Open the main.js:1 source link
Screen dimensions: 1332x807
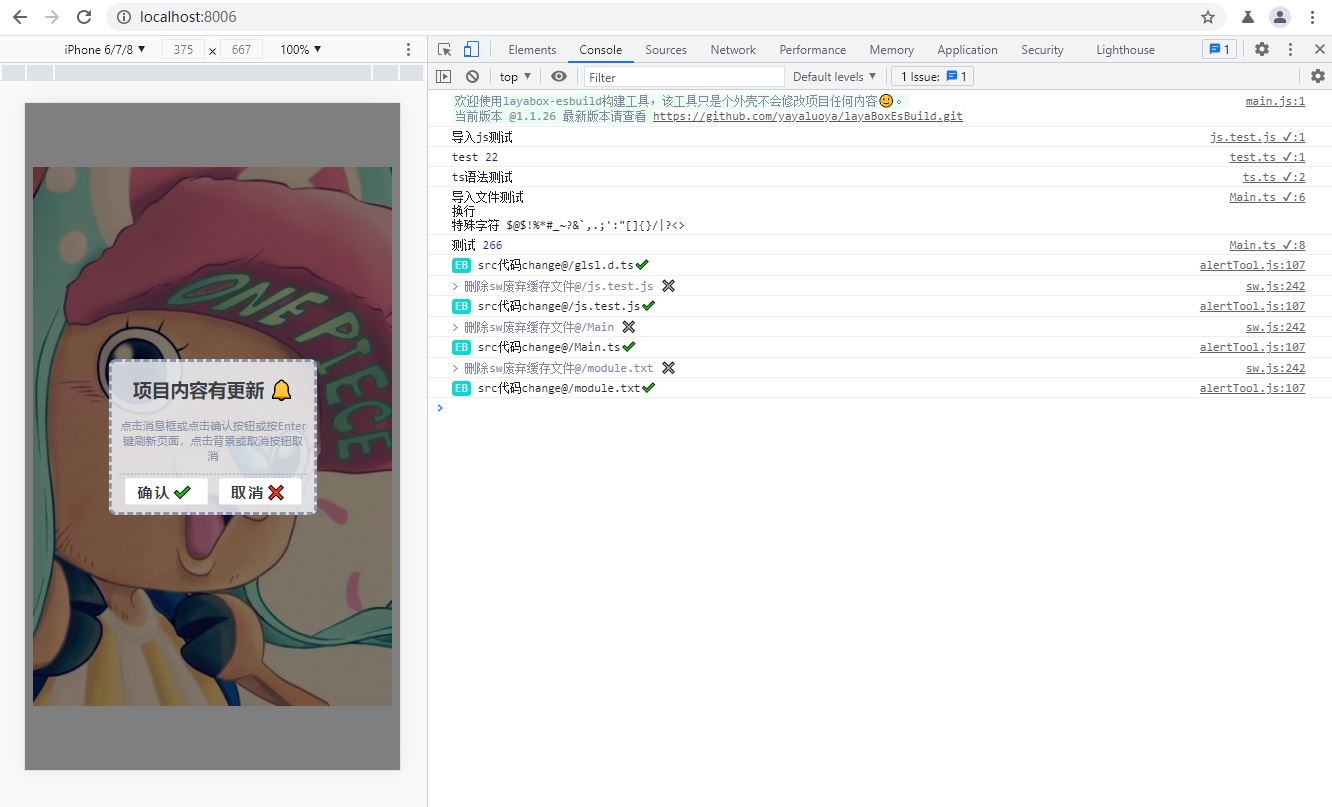(1275, 101)
